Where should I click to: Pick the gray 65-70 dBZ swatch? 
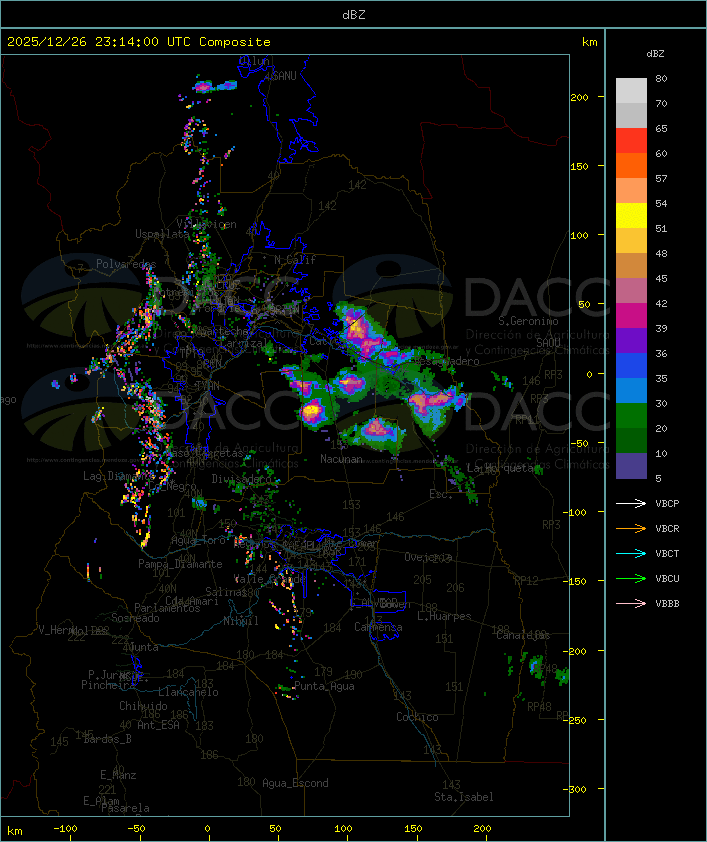pos(631,115)
